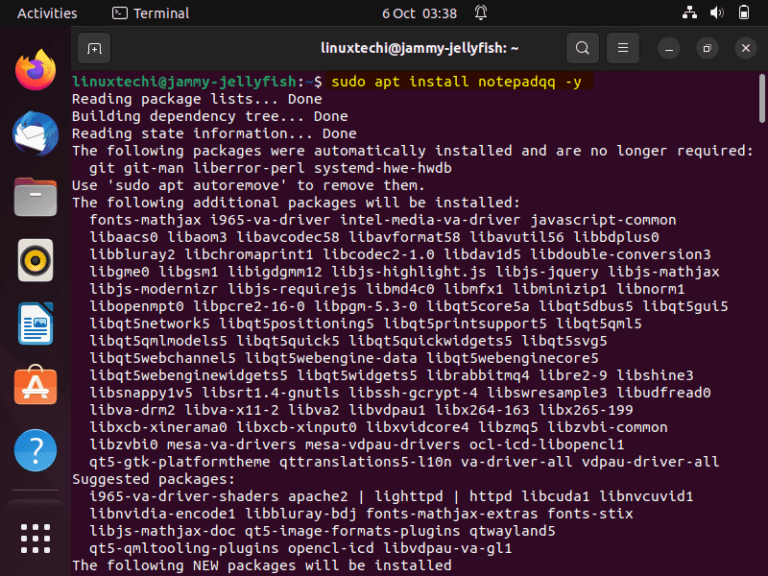The height and width of the screenshot is (576, 768).
Task: Open Ubuntu Software from the dock
Action: (x=35, y=385)
